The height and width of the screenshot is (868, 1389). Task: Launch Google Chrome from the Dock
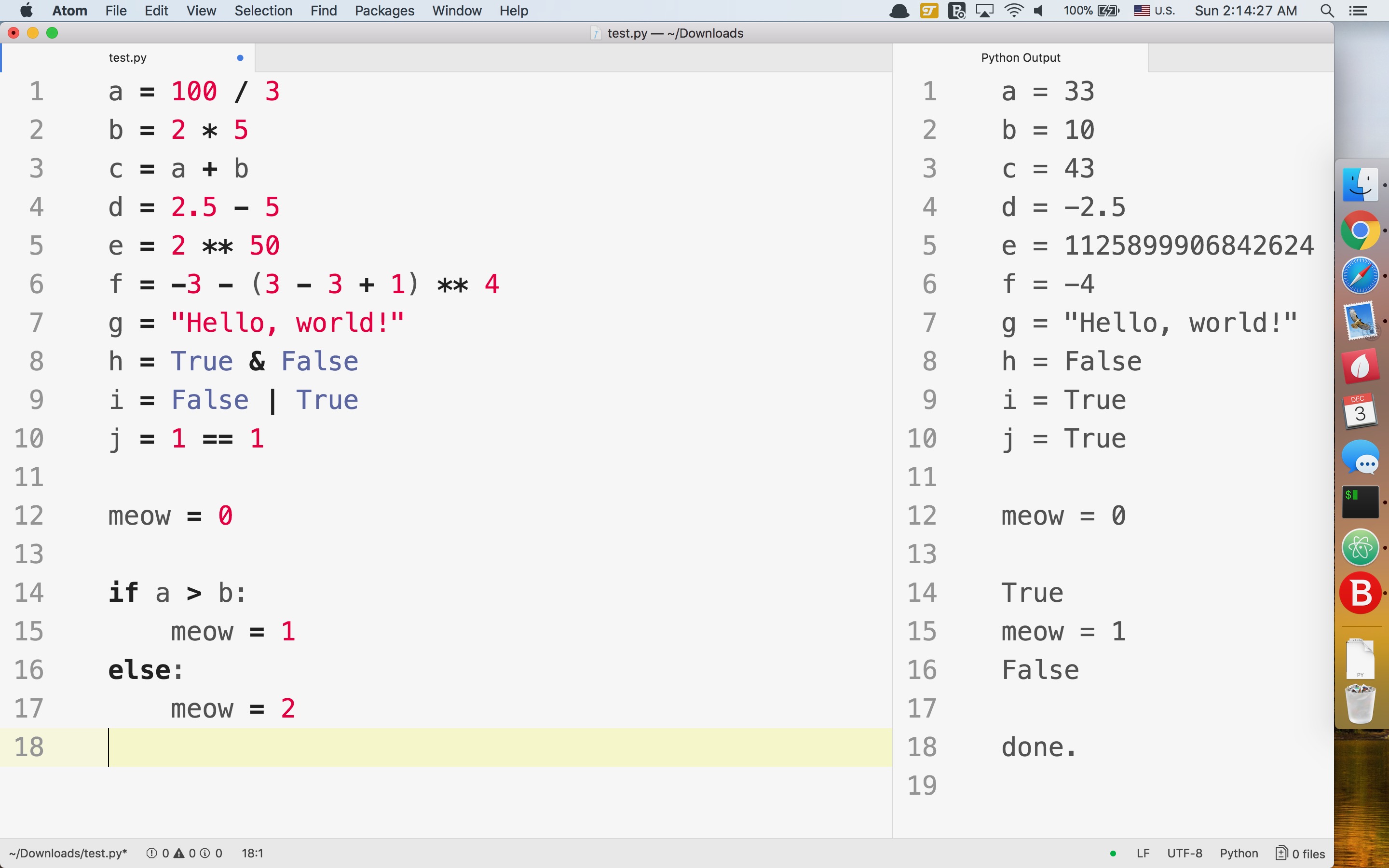[x=1360, y=230]
